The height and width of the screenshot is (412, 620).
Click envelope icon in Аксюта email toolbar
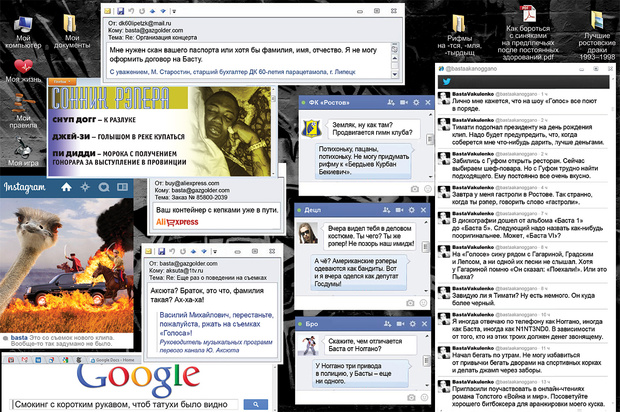tap(148, 251)
